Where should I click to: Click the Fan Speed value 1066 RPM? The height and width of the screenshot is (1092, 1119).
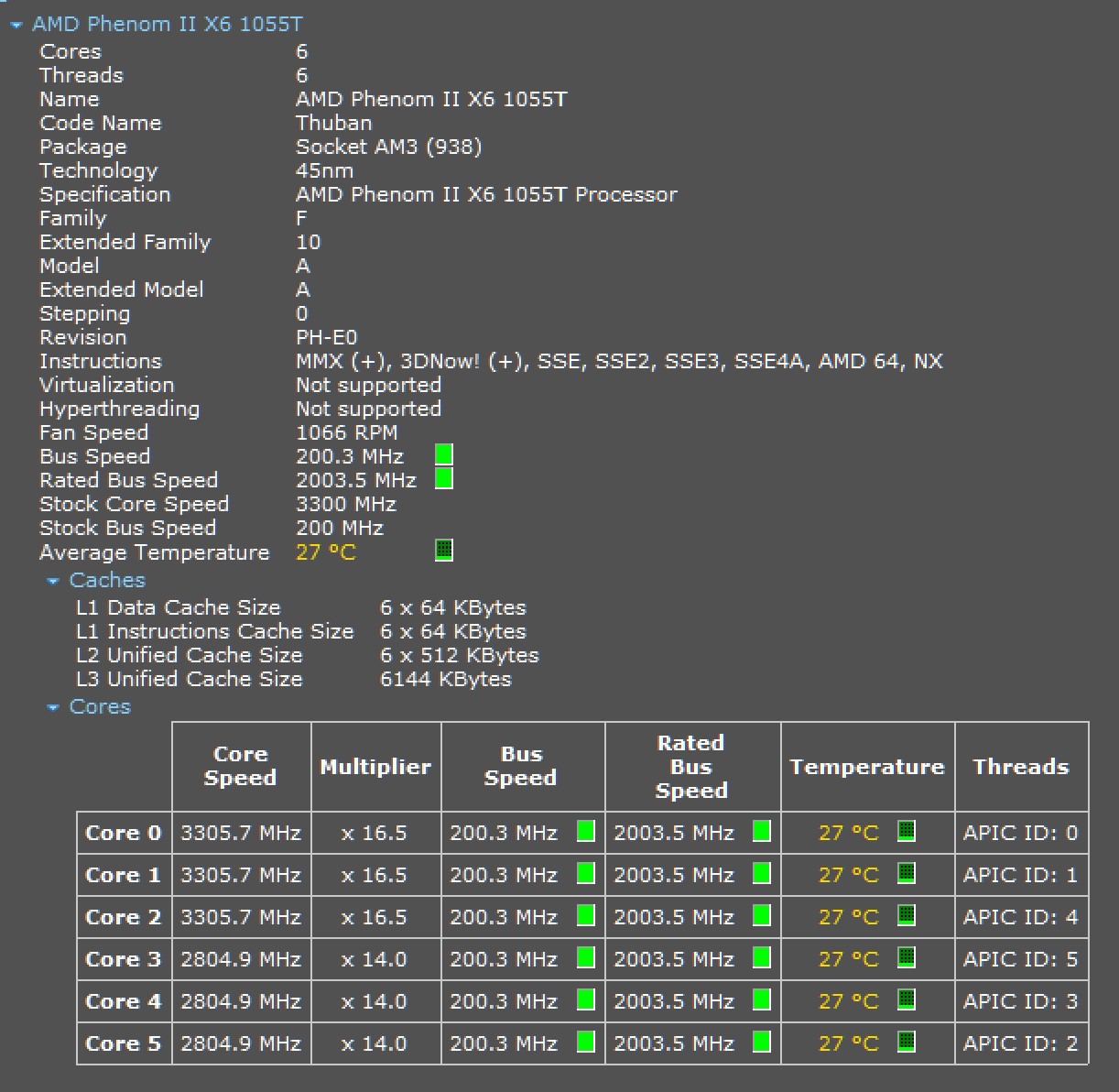347,432
